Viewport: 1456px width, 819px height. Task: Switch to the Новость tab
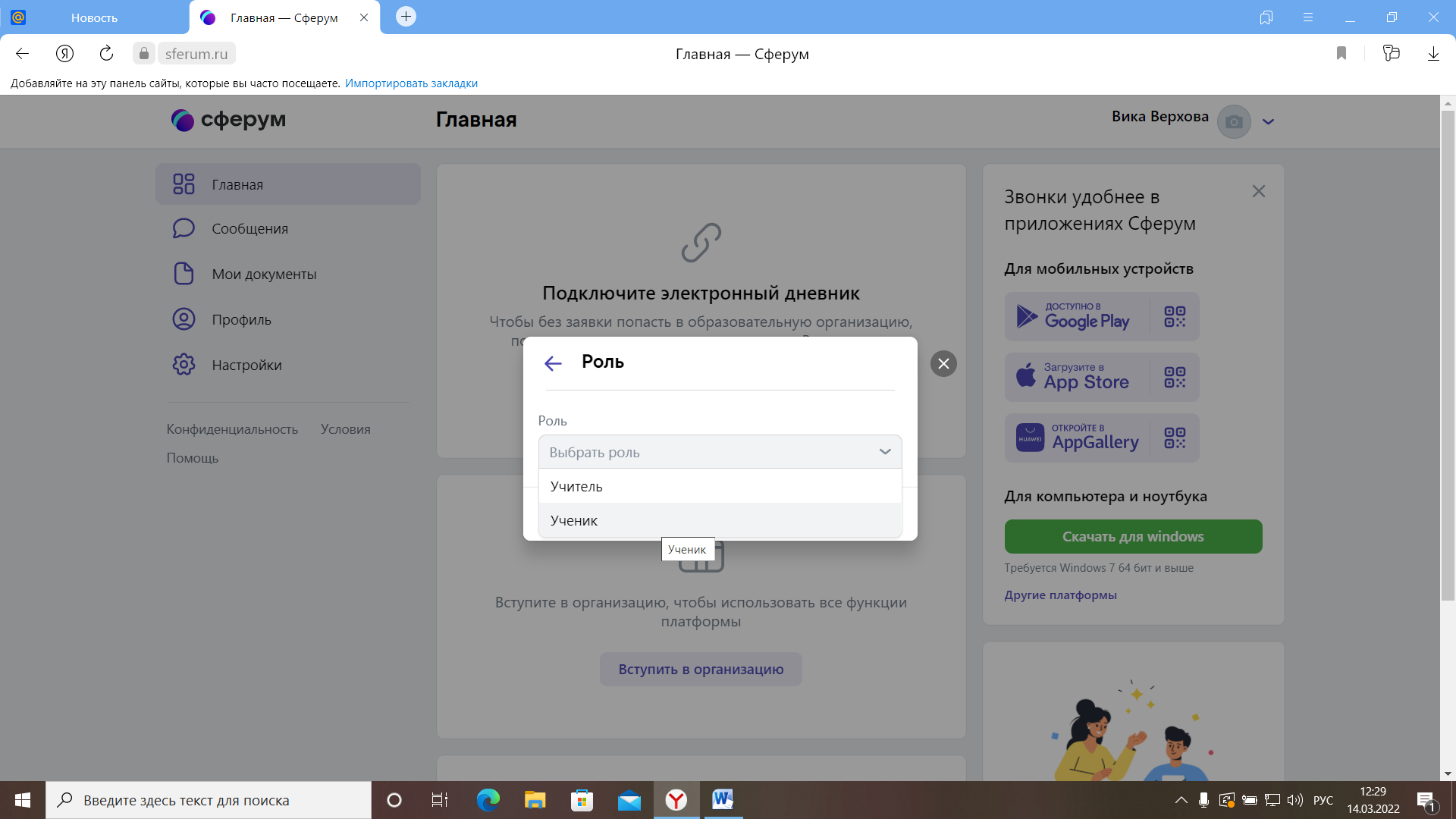pos(94,17)
